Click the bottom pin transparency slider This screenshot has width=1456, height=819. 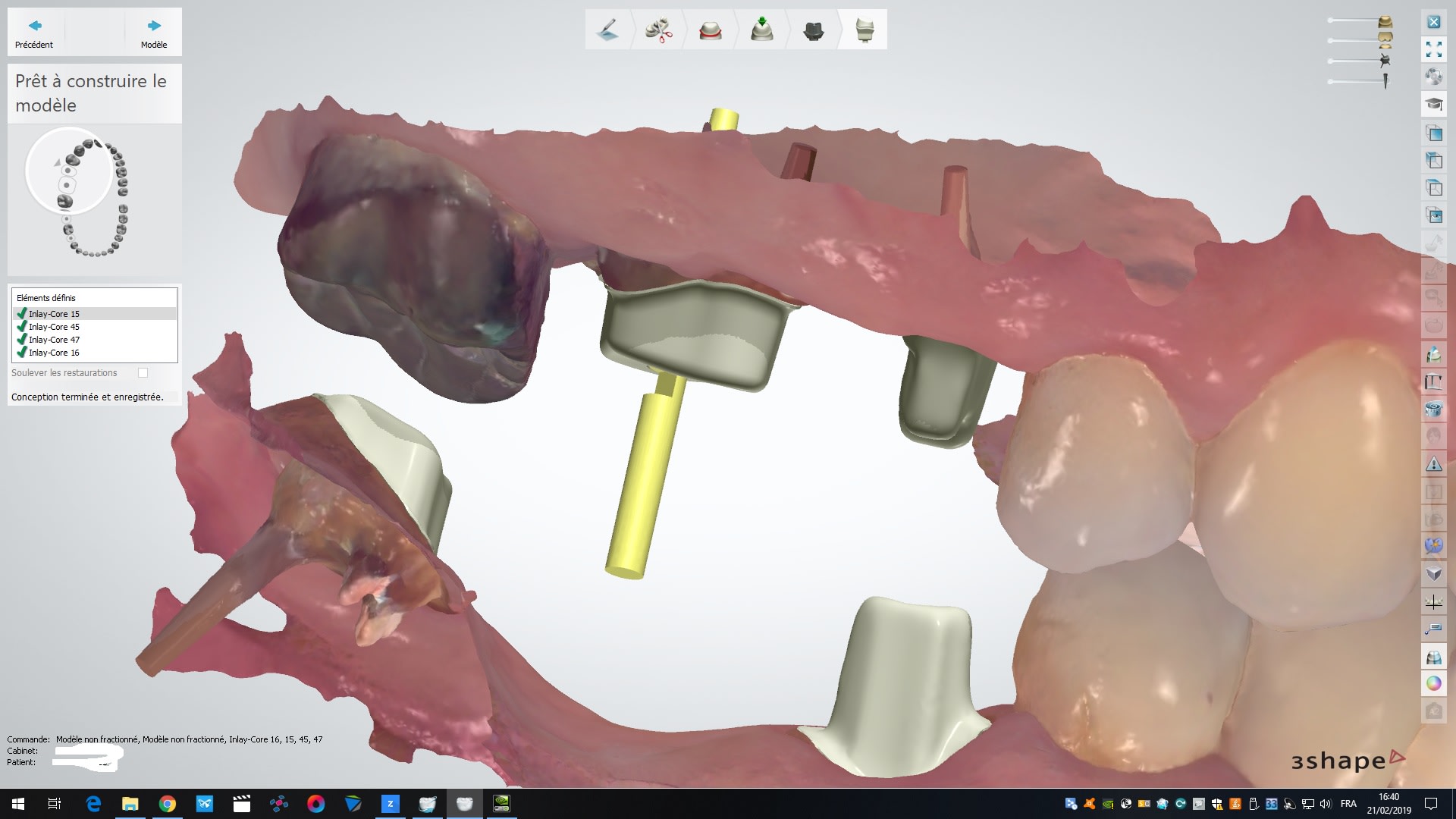1357,81
